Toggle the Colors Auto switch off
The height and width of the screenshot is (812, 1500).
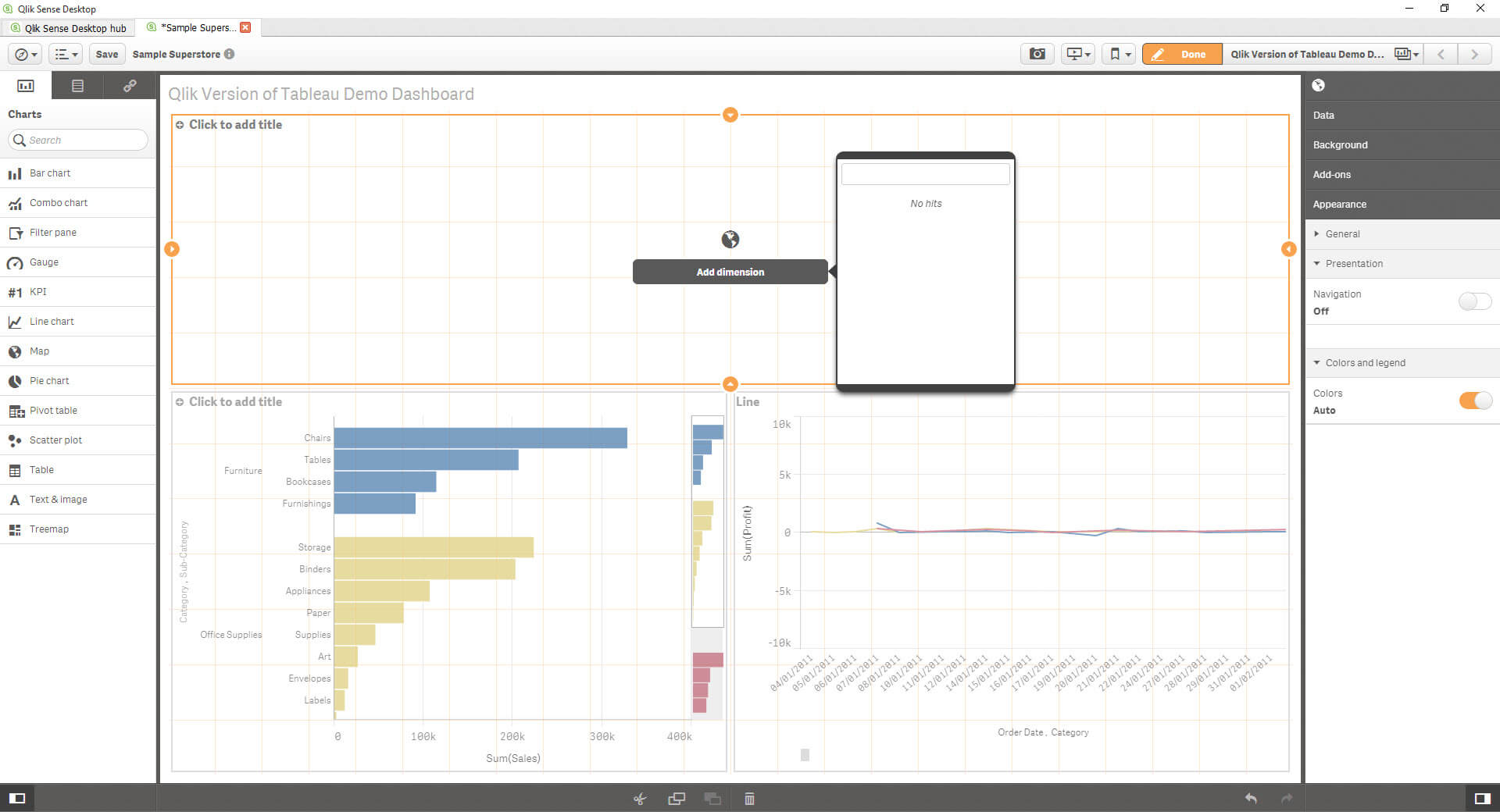click(x=1475, y=401)
